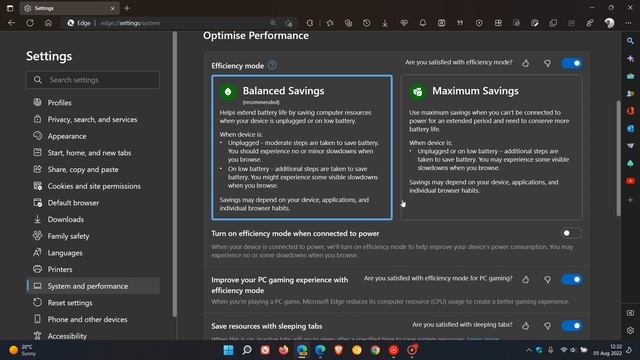This screenshot has height=360, width=640.
Task: Open Profiles settings
Action: [93, 102]
